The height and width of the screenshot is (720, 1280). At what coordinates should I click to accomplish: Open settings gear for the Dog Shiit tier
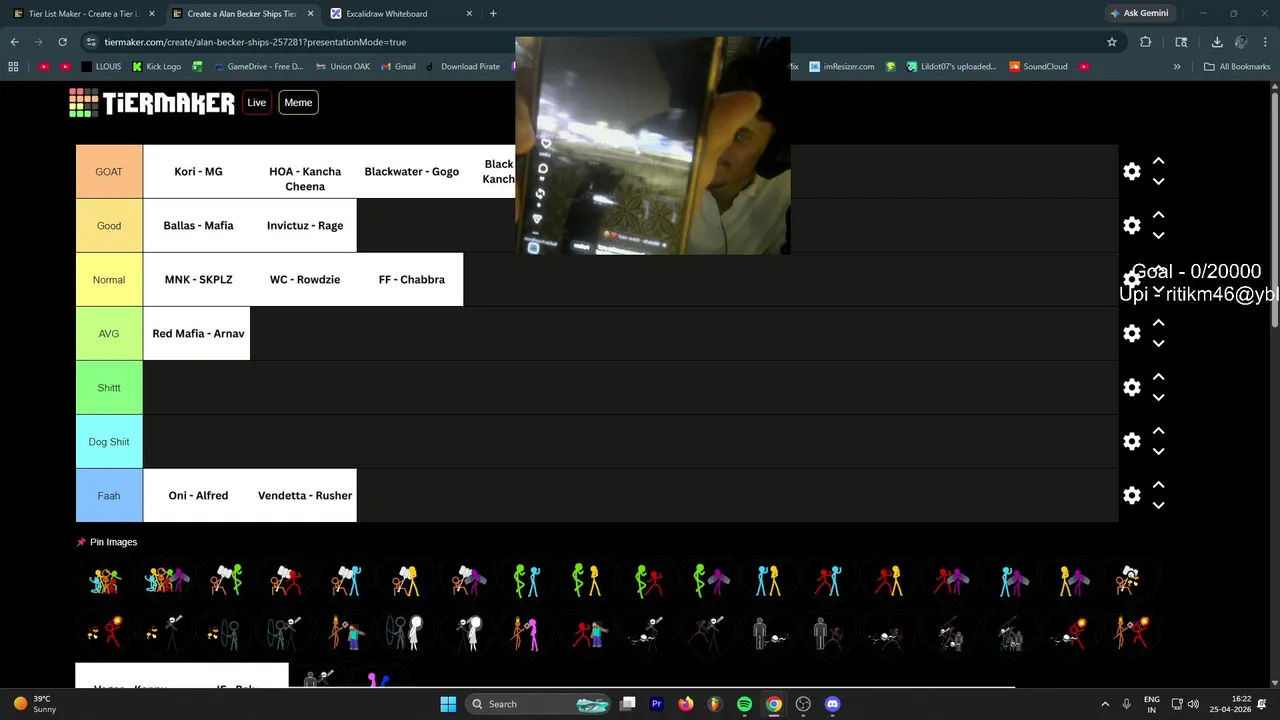click(x=1131, y=442)
